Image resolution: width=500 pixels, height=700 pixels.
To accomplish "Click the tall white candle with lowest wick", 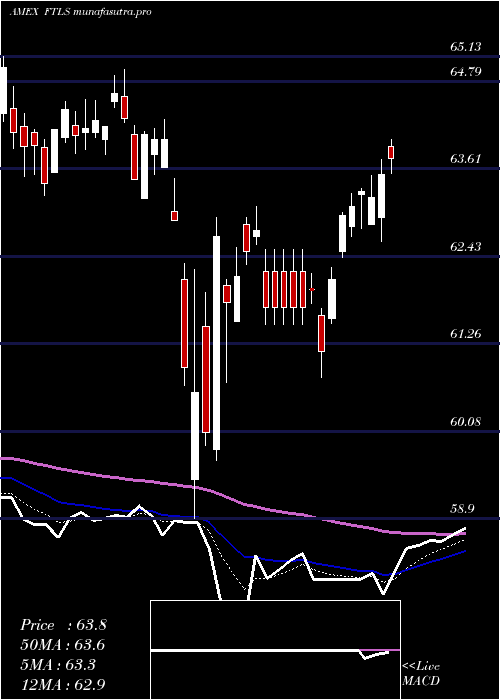I will coord(195,436).
